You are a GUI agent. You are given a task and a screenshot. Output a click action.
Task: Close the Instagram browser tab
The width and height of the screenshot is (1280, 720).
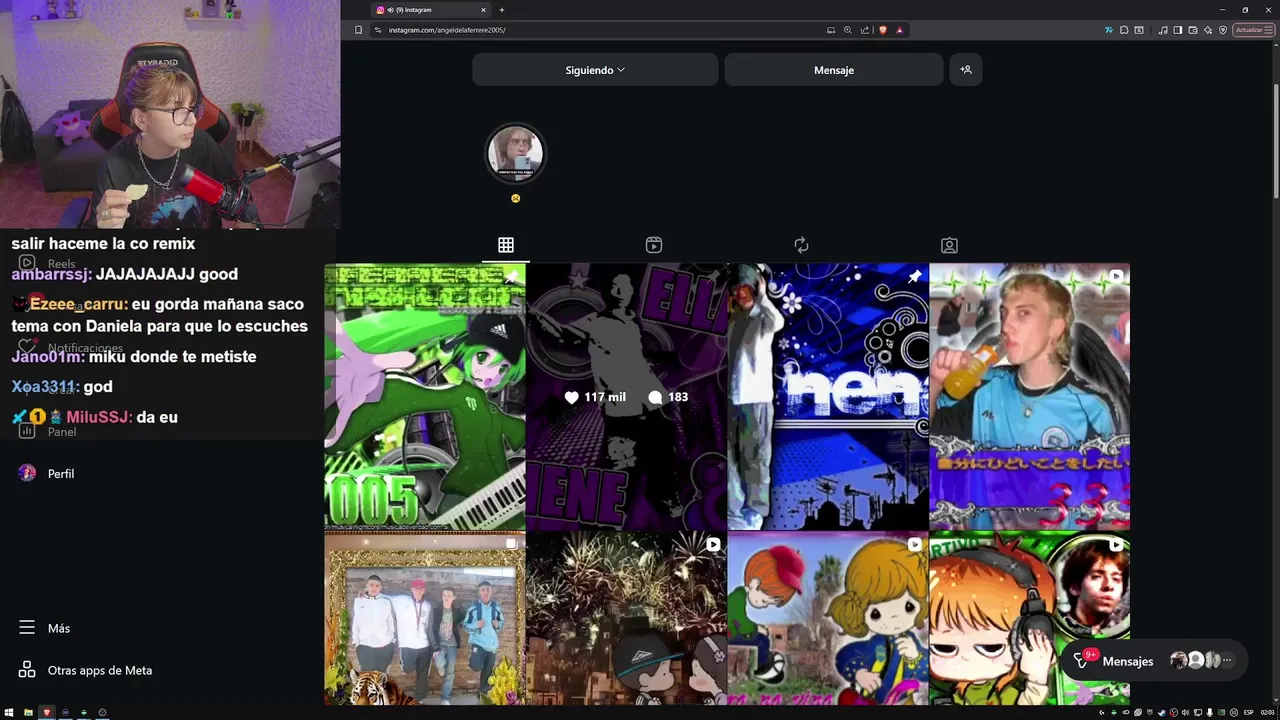[483, 10]
